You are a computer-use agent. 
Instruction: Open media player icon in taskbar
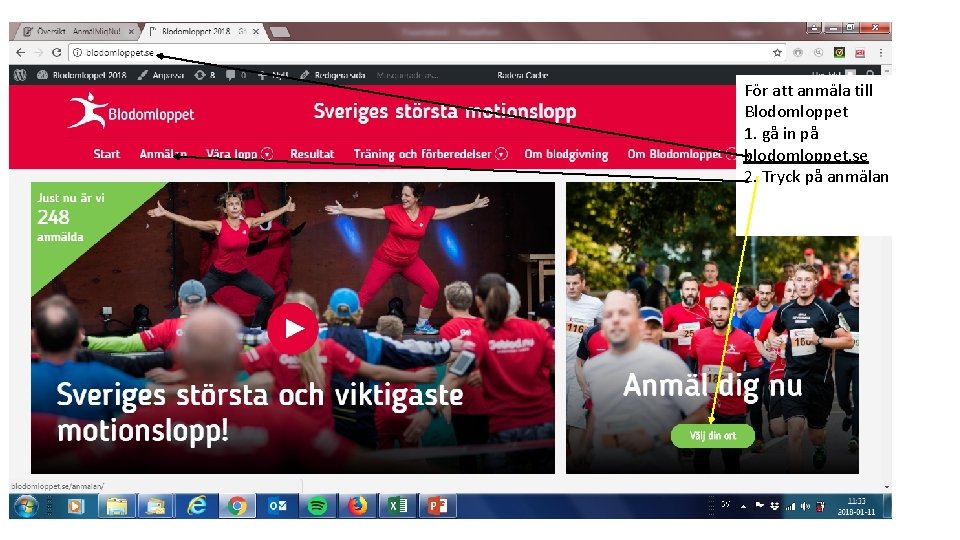pyautogui.click(x=76, y=506)
